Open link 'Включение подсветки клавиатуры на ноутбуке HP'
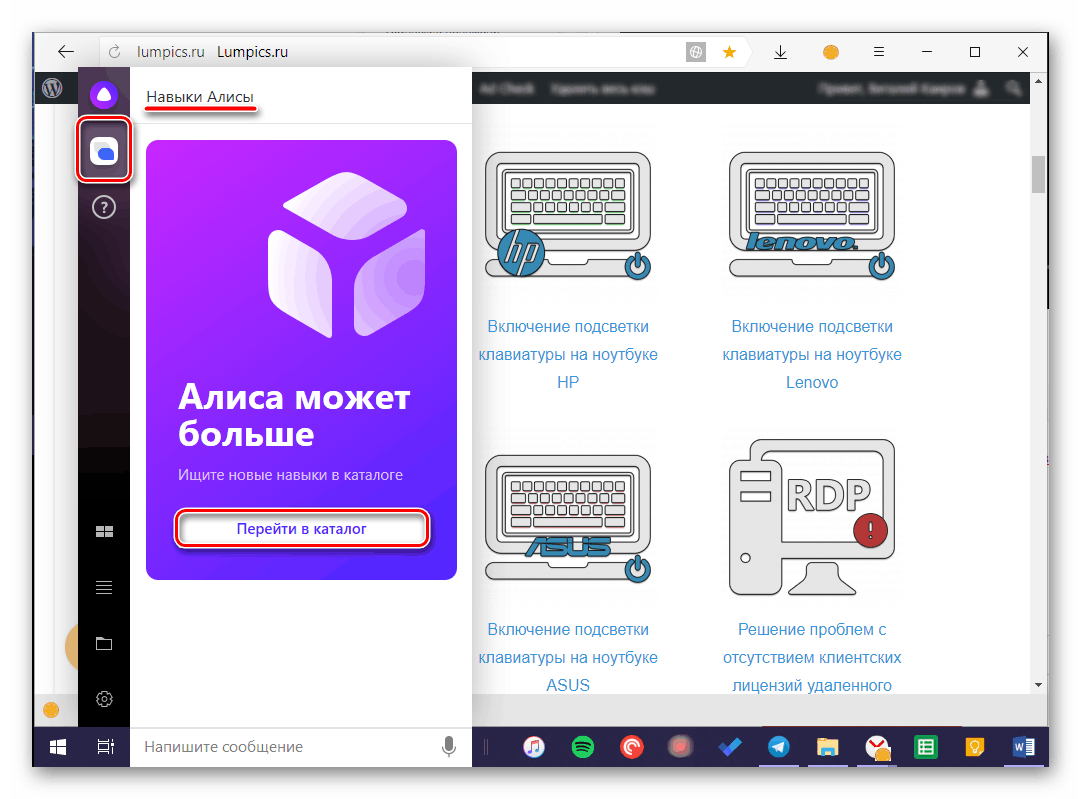 coord(568,354)
